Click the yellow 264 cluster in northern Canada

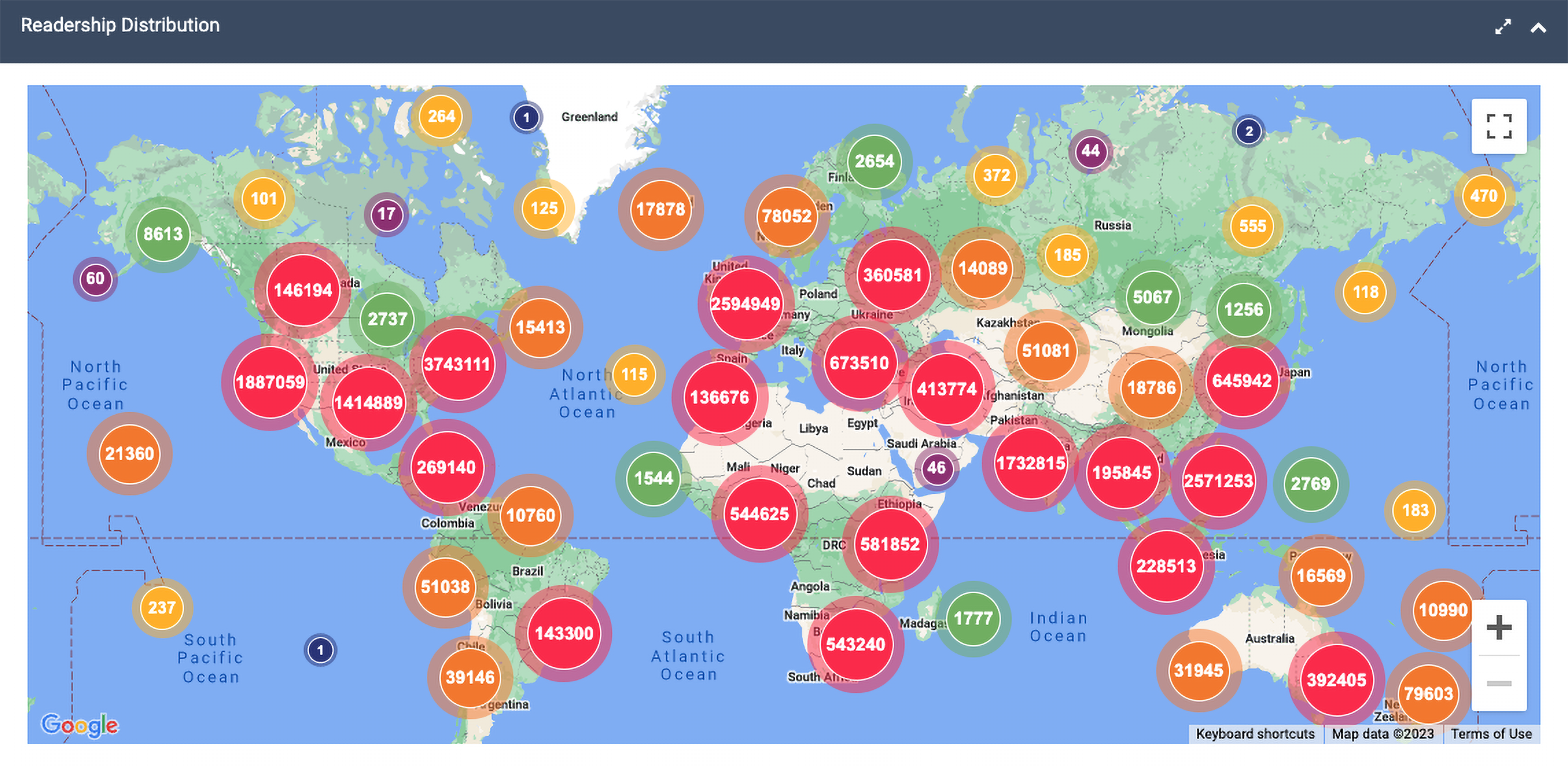click(441, 116)
